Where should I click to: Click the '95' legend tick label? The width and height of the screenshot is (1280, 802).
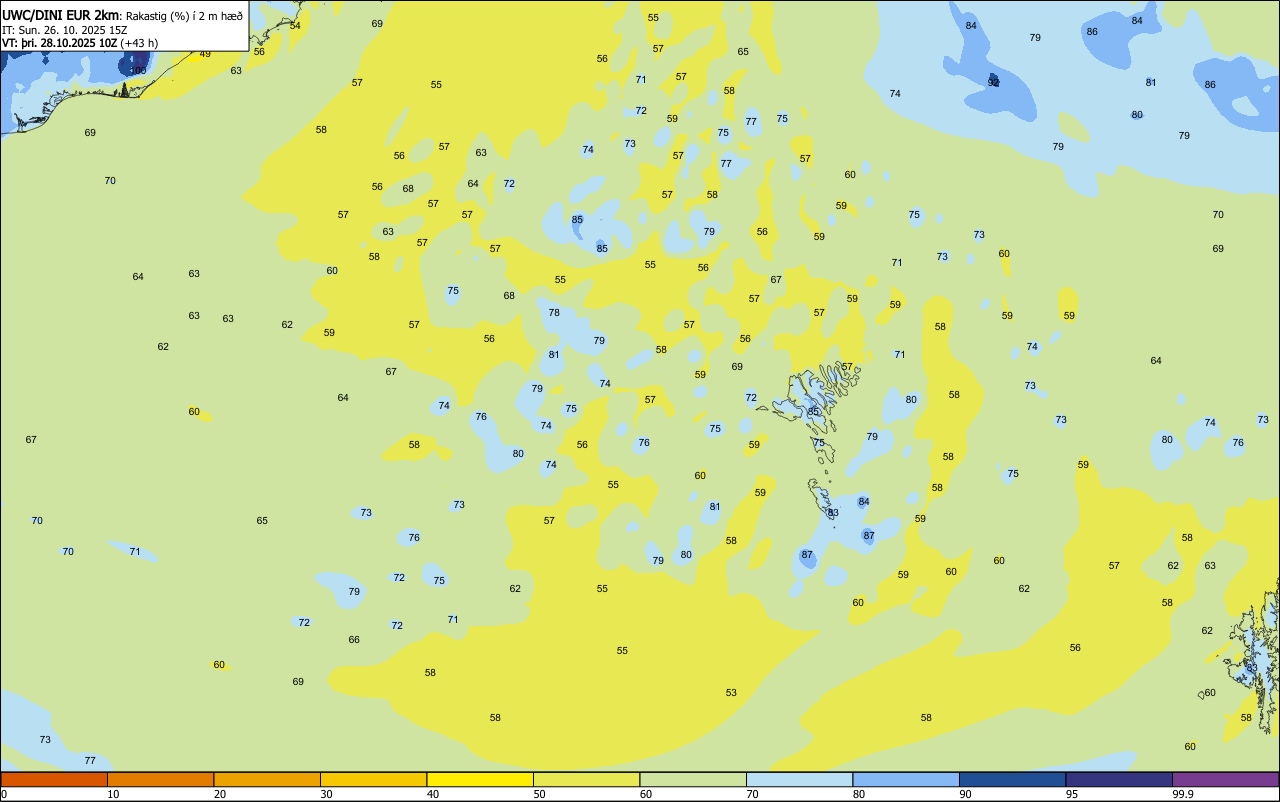(1072, 794)
